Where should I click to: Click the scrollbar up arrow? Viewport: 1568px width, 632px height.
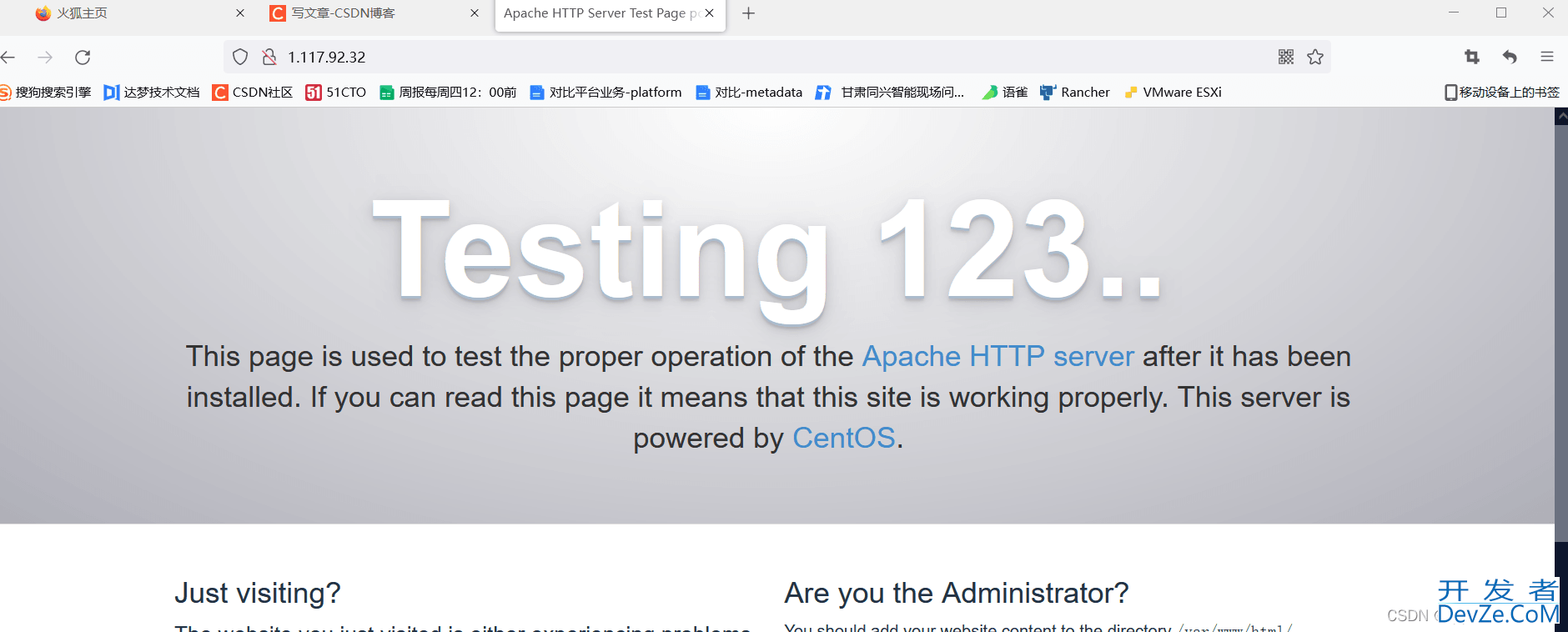coord(1561,117)
